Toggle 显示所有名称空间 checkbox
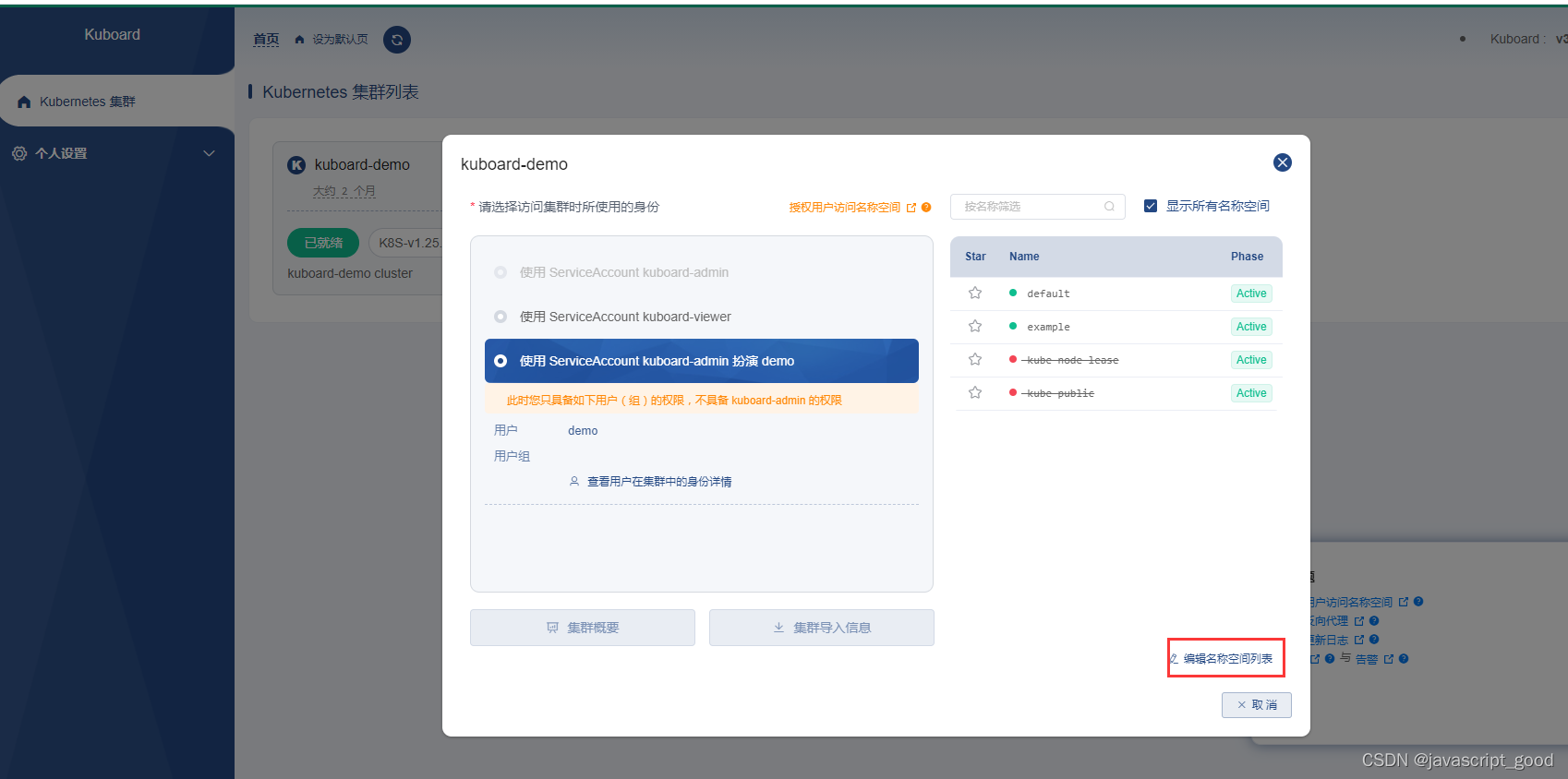 pos(1151,206)
